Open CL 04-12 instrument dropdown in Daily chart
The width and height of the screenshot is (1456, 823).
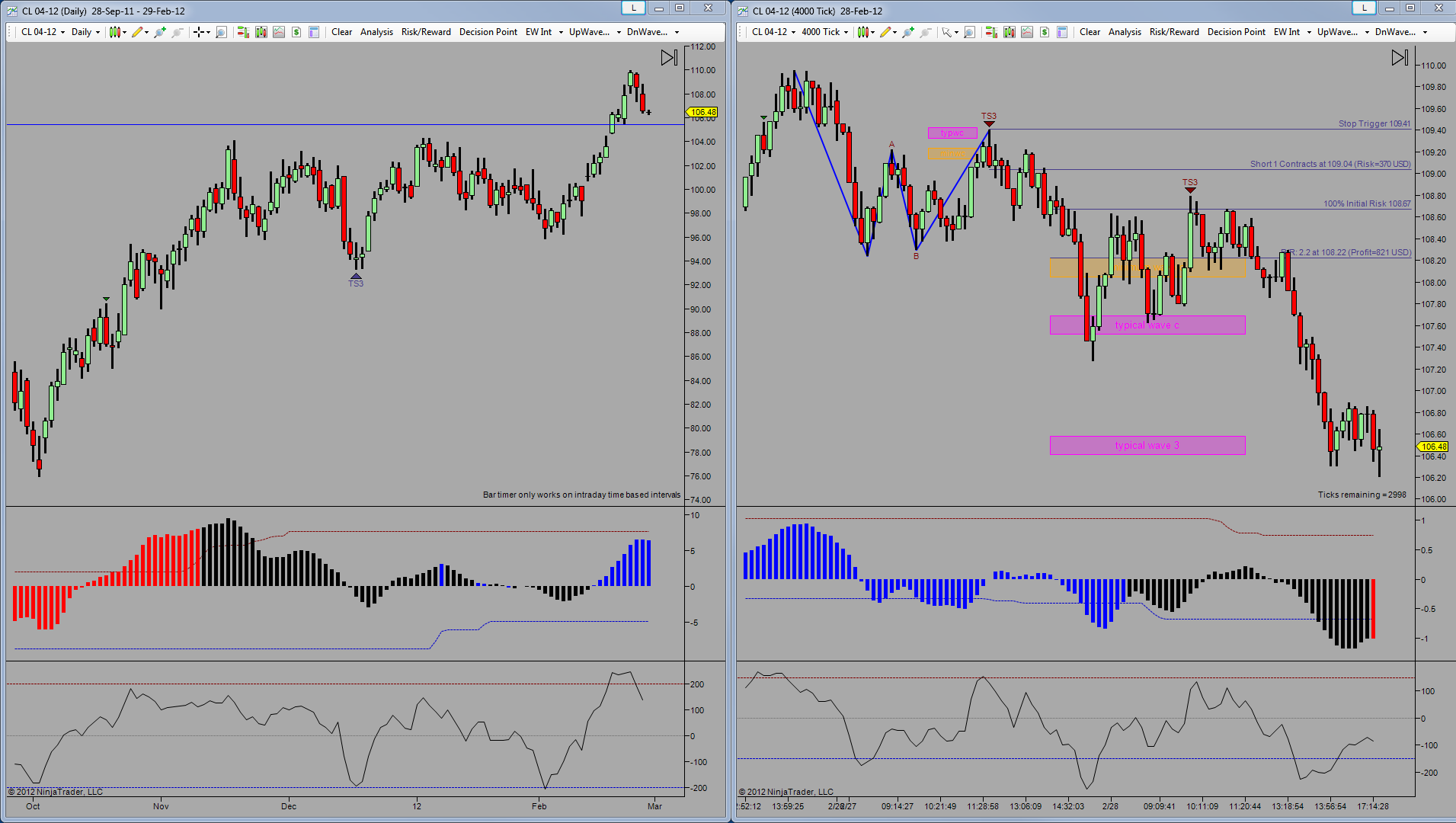click(43, 32)
